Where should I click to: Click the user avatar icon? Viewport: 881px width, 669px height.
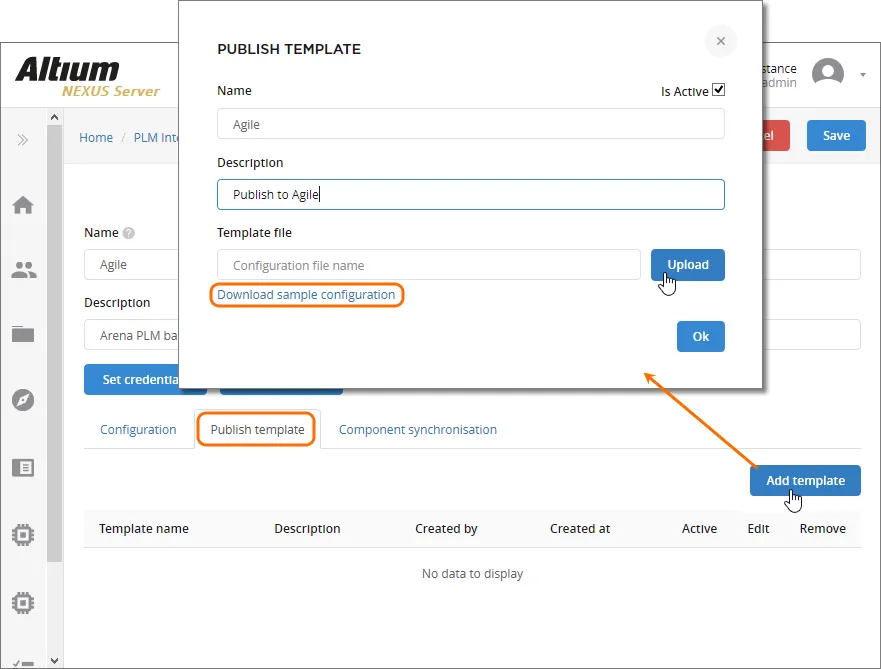click(828, 74)
